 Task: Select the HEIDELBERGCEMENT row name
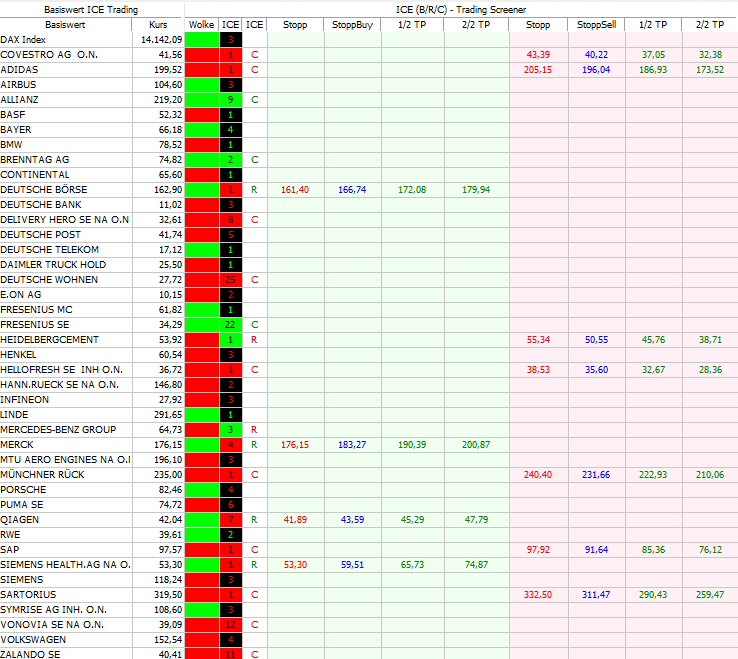49,340
